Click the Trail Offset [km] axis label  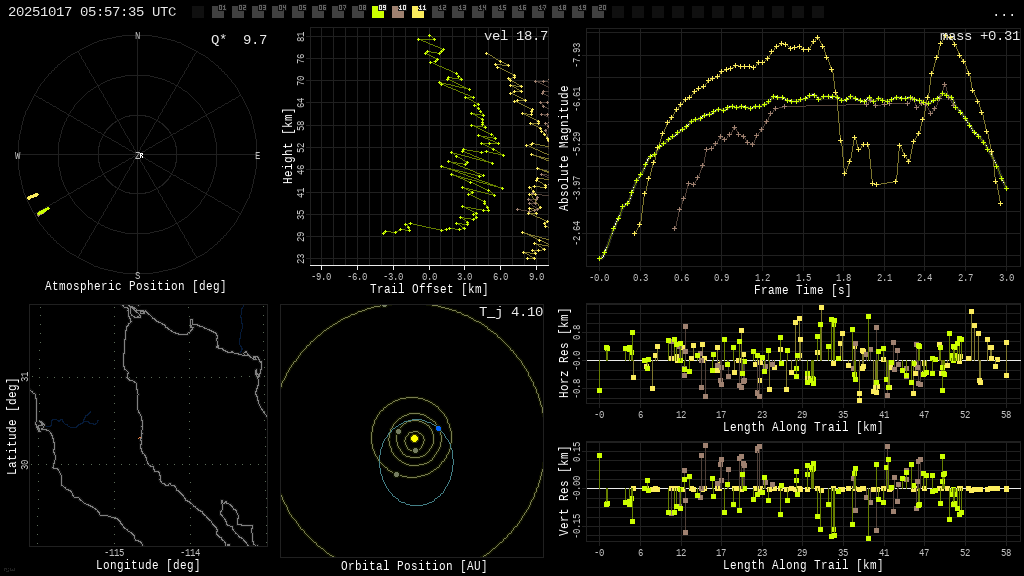coord(429,290)
